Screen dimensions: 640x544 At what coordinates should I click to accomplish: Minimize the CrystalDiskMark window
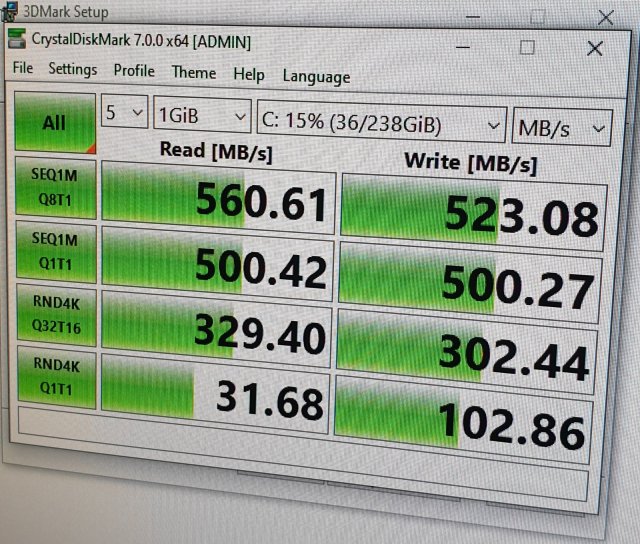[x=463, y=47]
